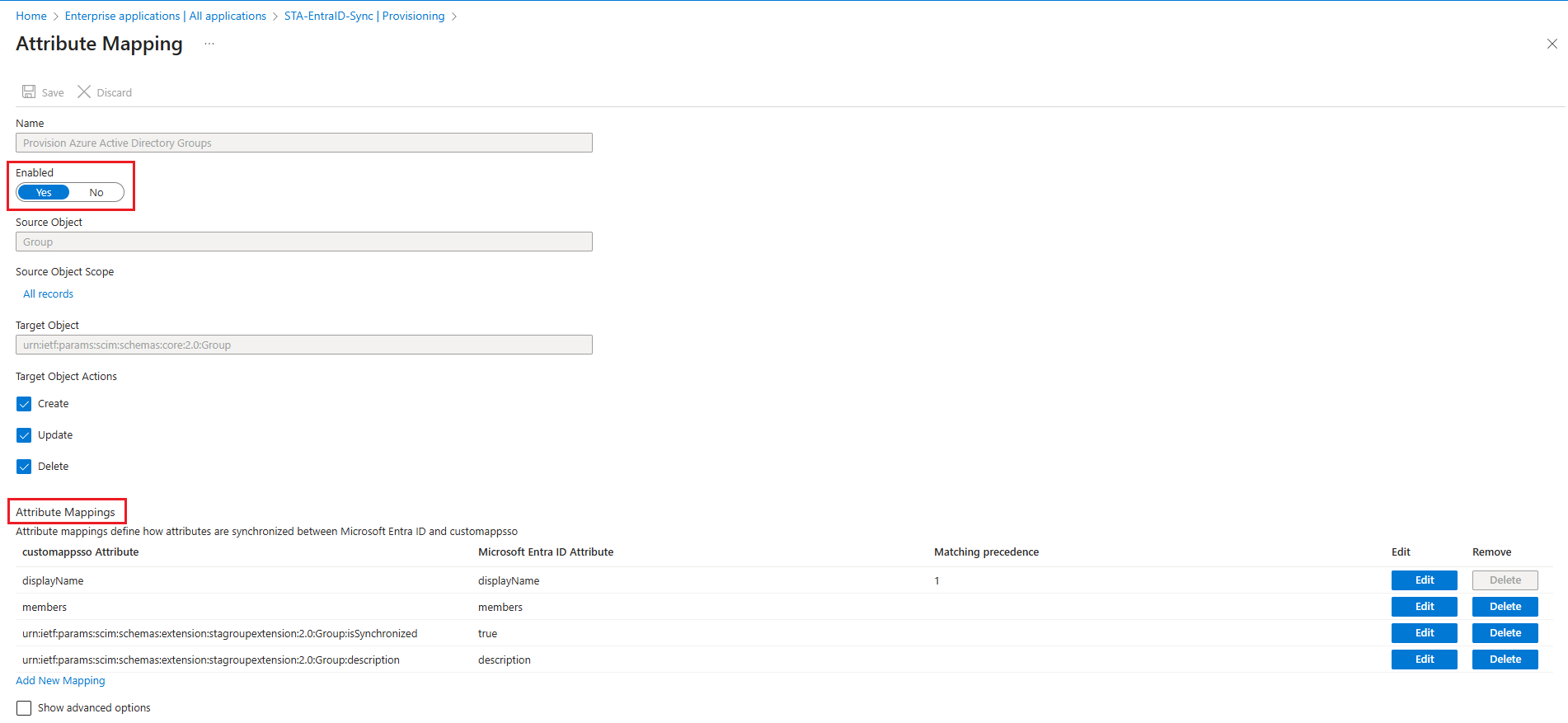This screenshot has height=723, width=1568.
Task: Close the Attribute Mapping pane
Action: click(x=1552, y=44)
